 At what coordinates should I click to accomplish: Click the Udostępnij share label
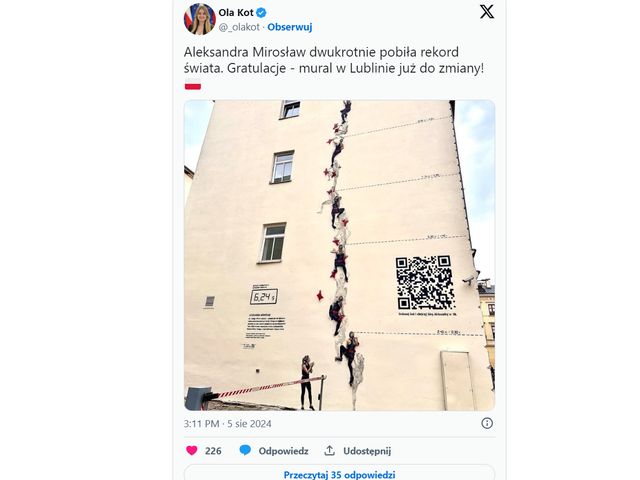click(367, 451)
